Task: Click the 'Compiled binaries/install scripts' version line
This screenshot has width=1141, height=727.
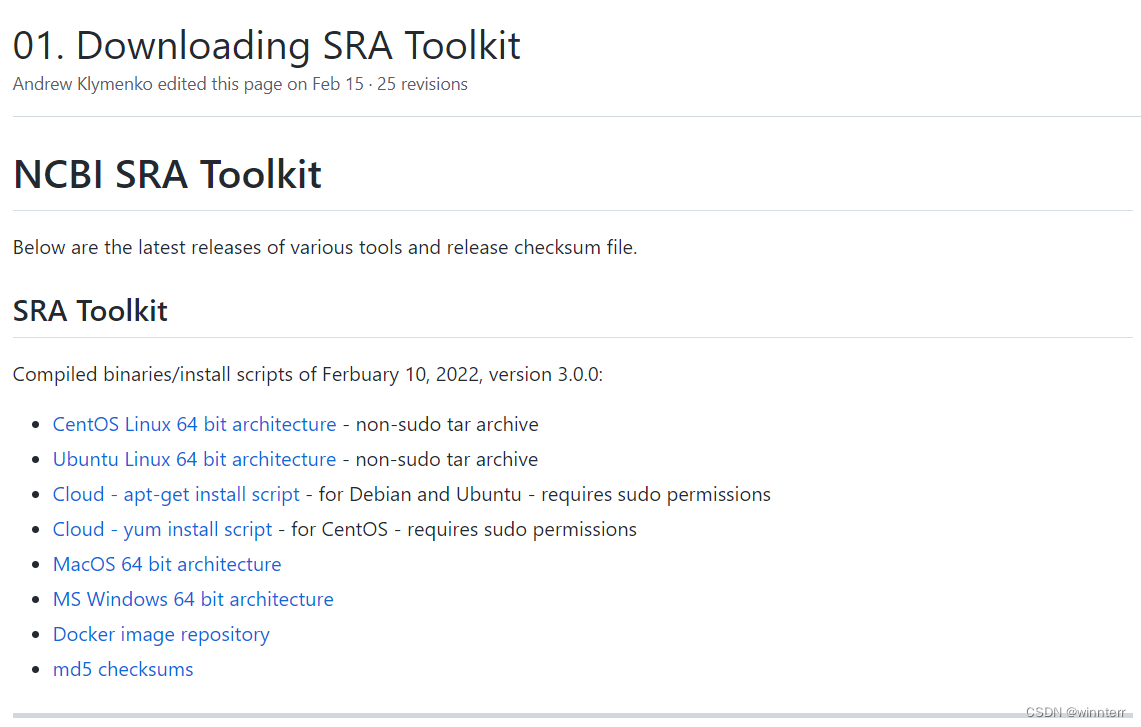Action: pyautogui.click(x=308, y=374)
